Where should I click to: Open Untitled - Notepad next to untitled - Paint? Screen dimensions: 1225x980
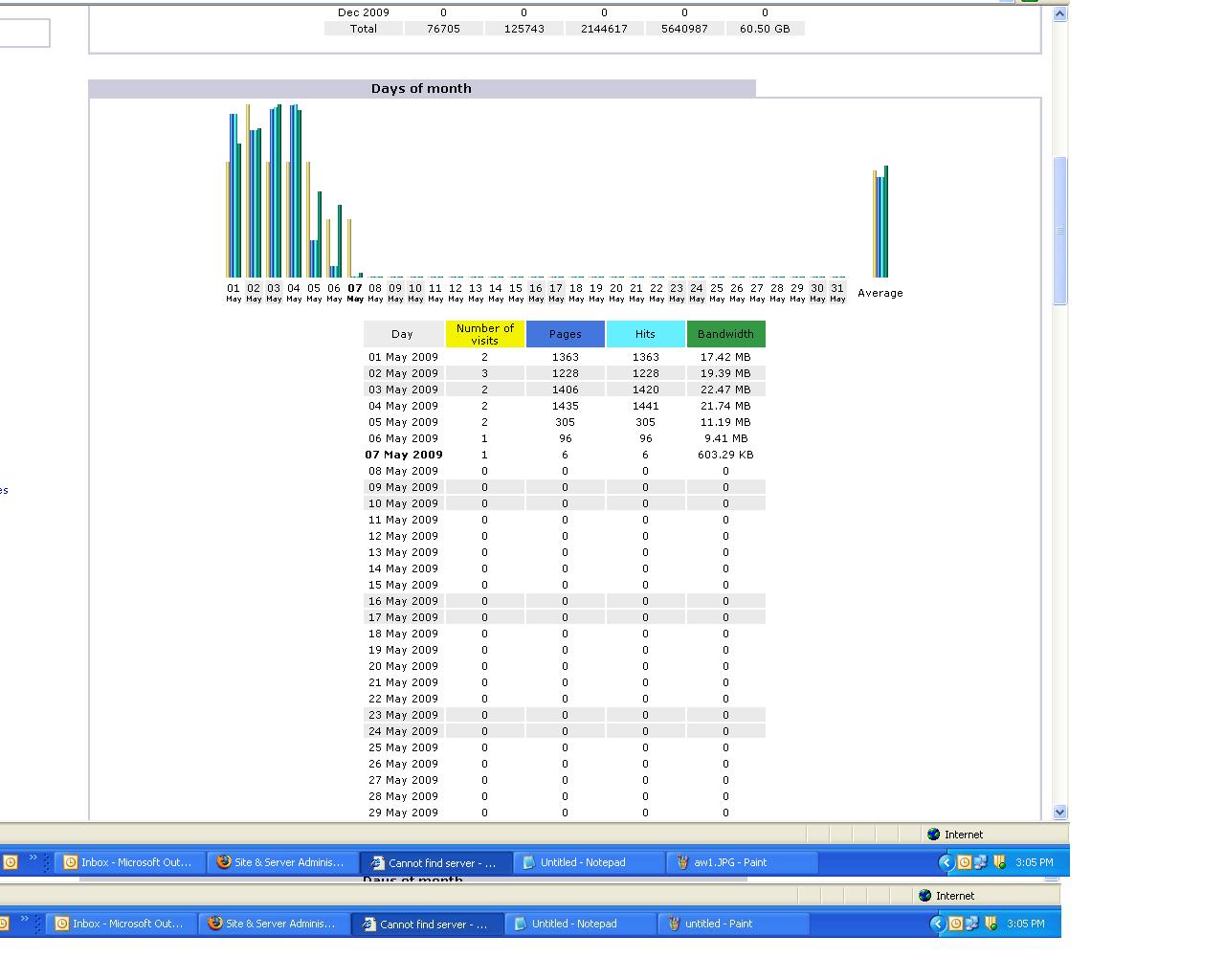click(x=580, y=924)
